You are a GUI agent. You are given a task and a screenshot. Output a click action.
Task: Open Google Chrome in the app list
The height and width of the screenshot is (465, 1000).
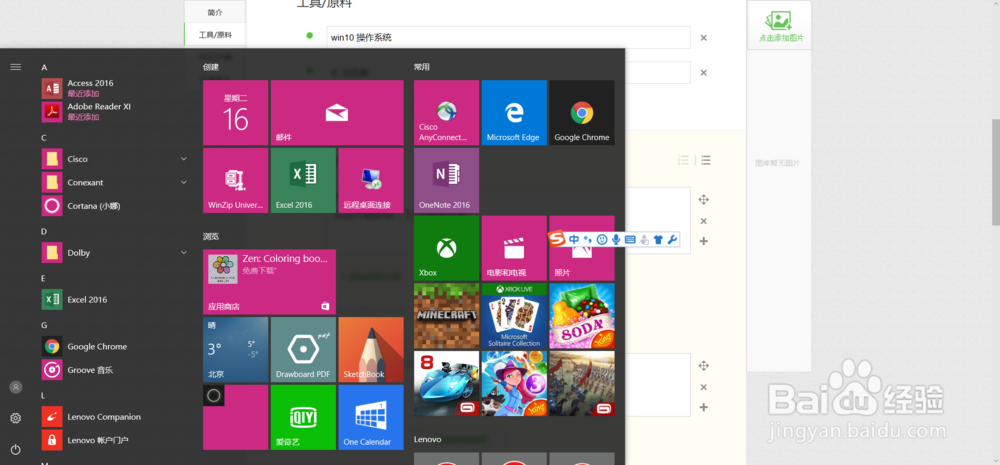tap(115, 346)
